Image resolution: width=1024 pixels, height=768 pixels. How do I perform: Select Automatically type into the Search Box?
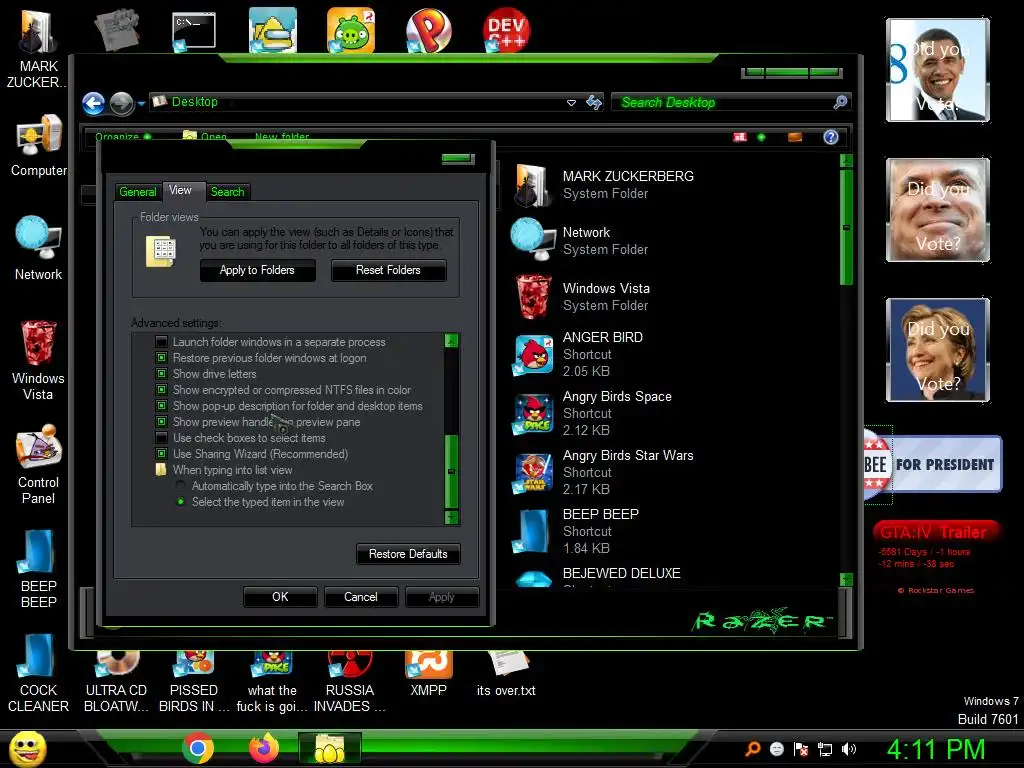[x=180, y=486]
